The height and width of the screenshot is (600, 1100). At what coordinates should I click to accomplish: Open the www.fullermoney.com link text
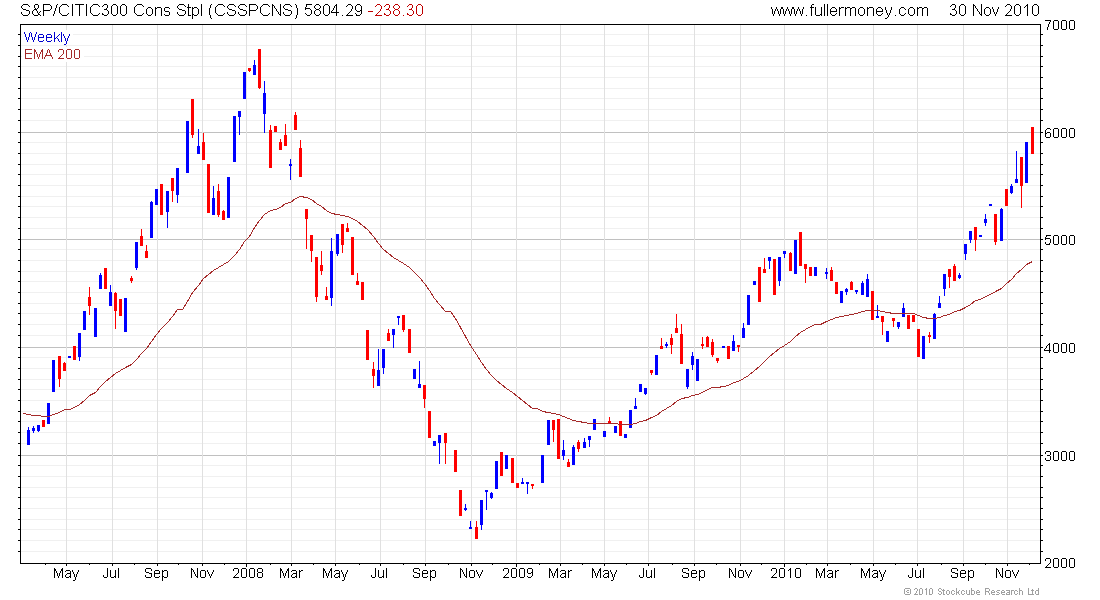click(850, 11)
